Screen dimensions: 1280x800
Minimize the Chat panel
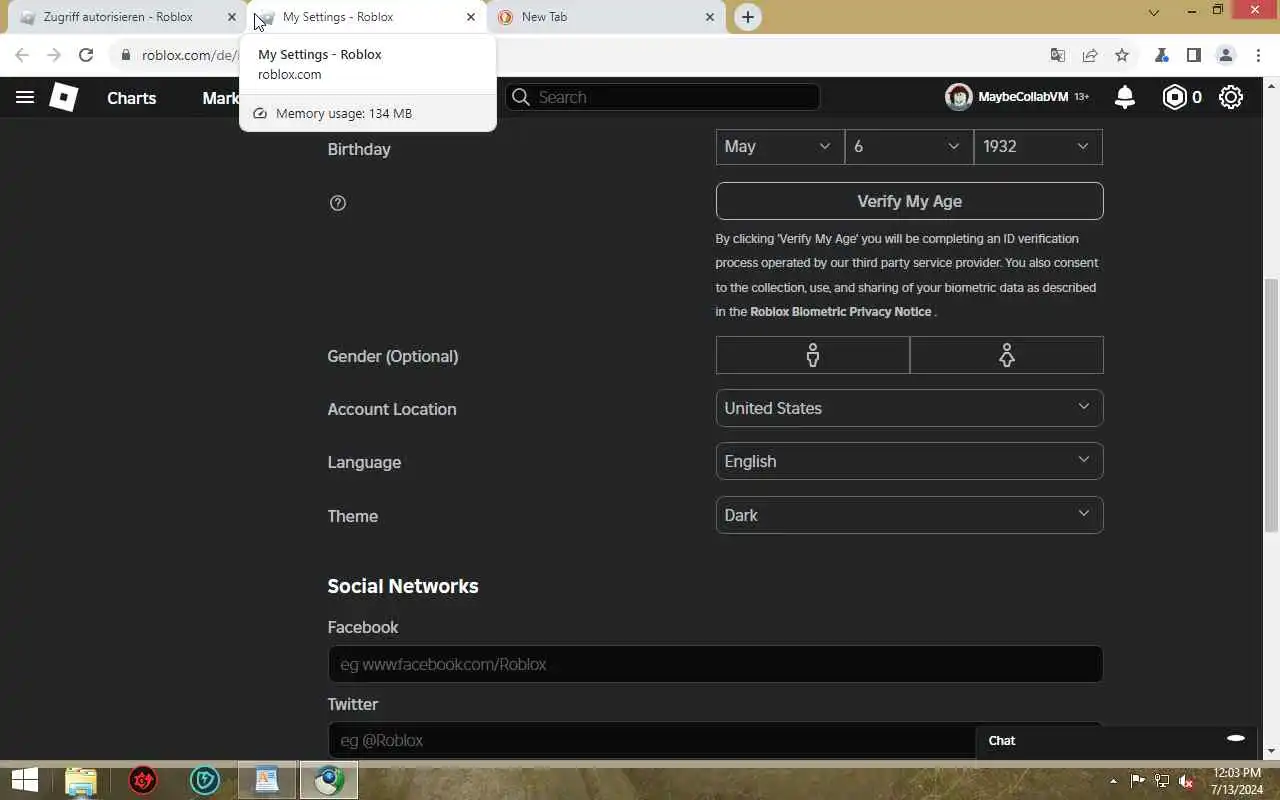point(1236,738)
